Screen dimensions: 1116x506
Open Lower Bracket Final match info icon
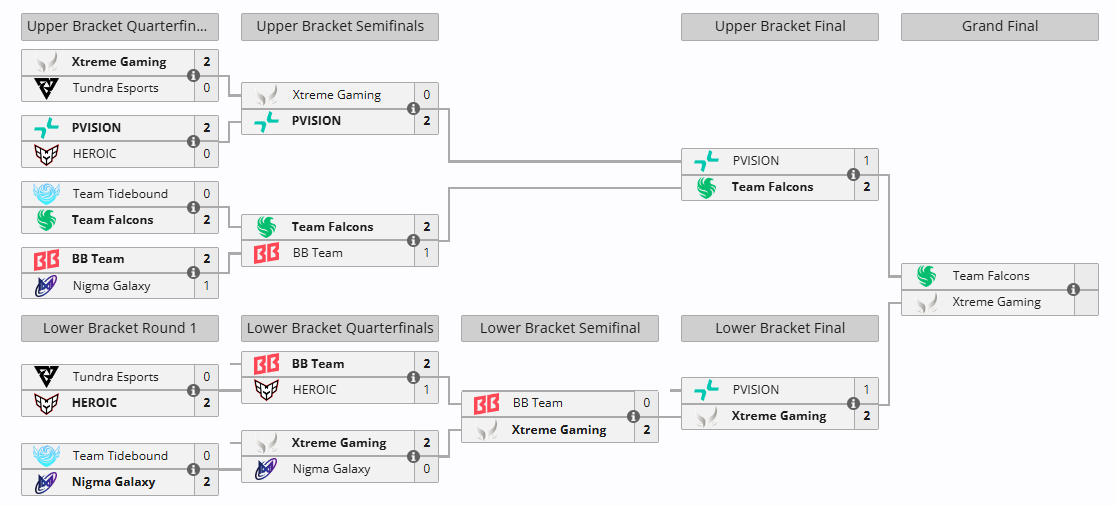point(853,403)
